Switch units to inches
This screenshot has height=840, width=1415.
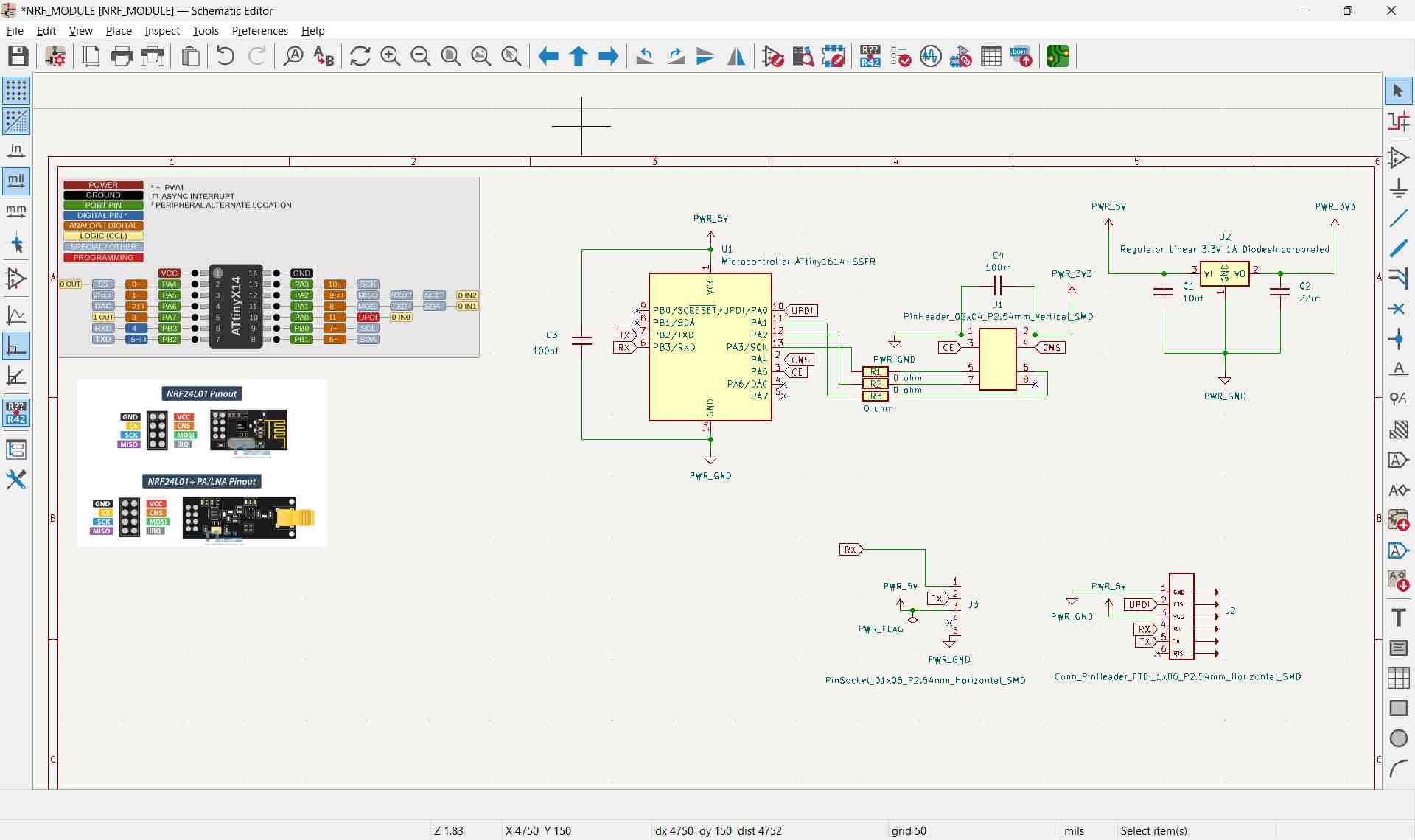tap(16, 150)
